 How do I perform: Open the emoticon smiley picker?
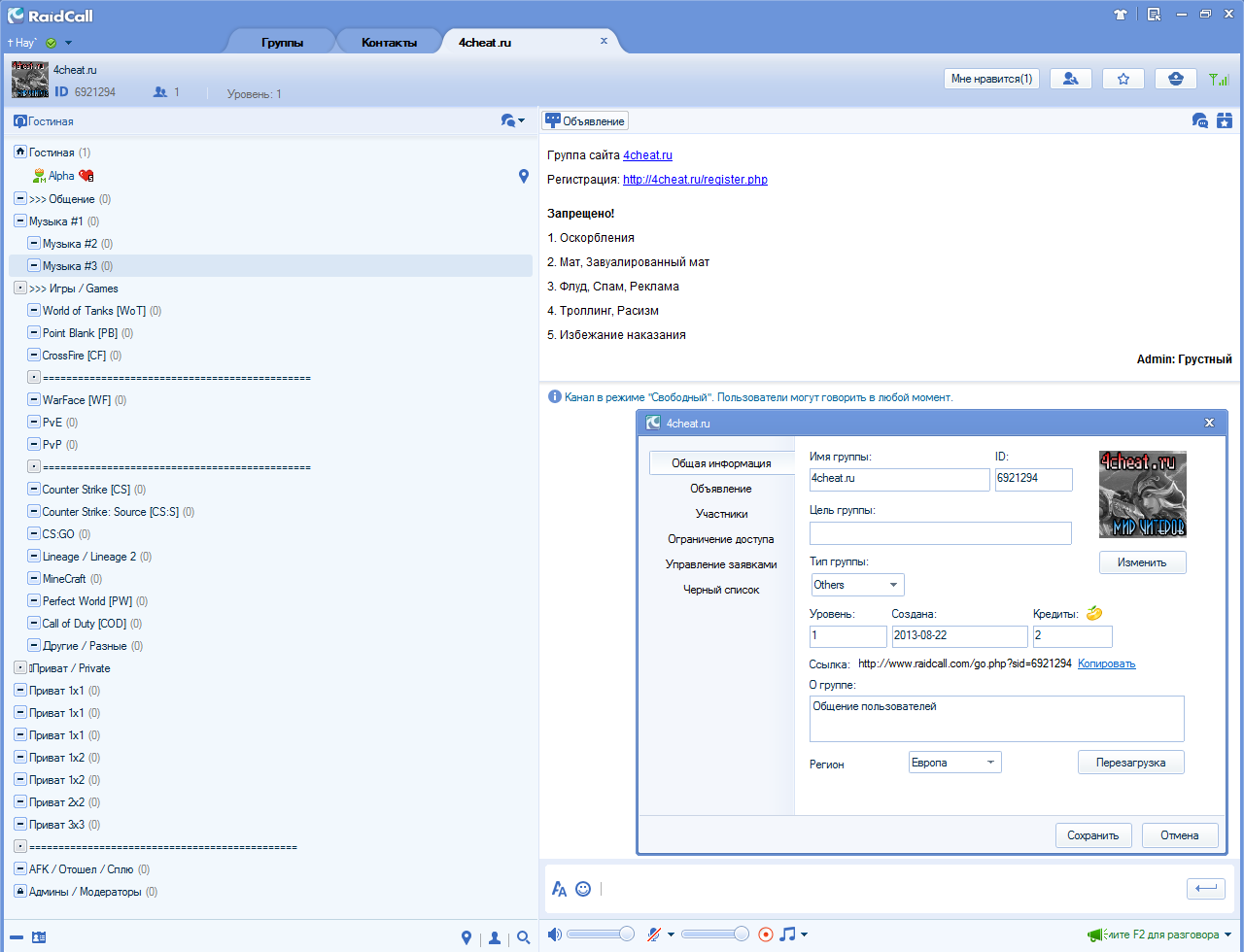(583, 888)
